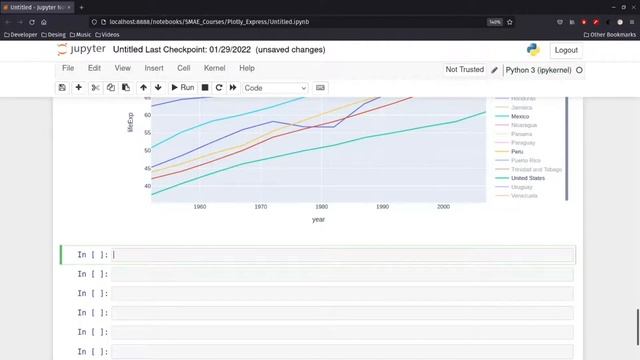Select the Untitled Jupyter browser tab
Image resolution: width=640 pixels, height=360 pixels.
pyautogui.click(x=38, y=7)
